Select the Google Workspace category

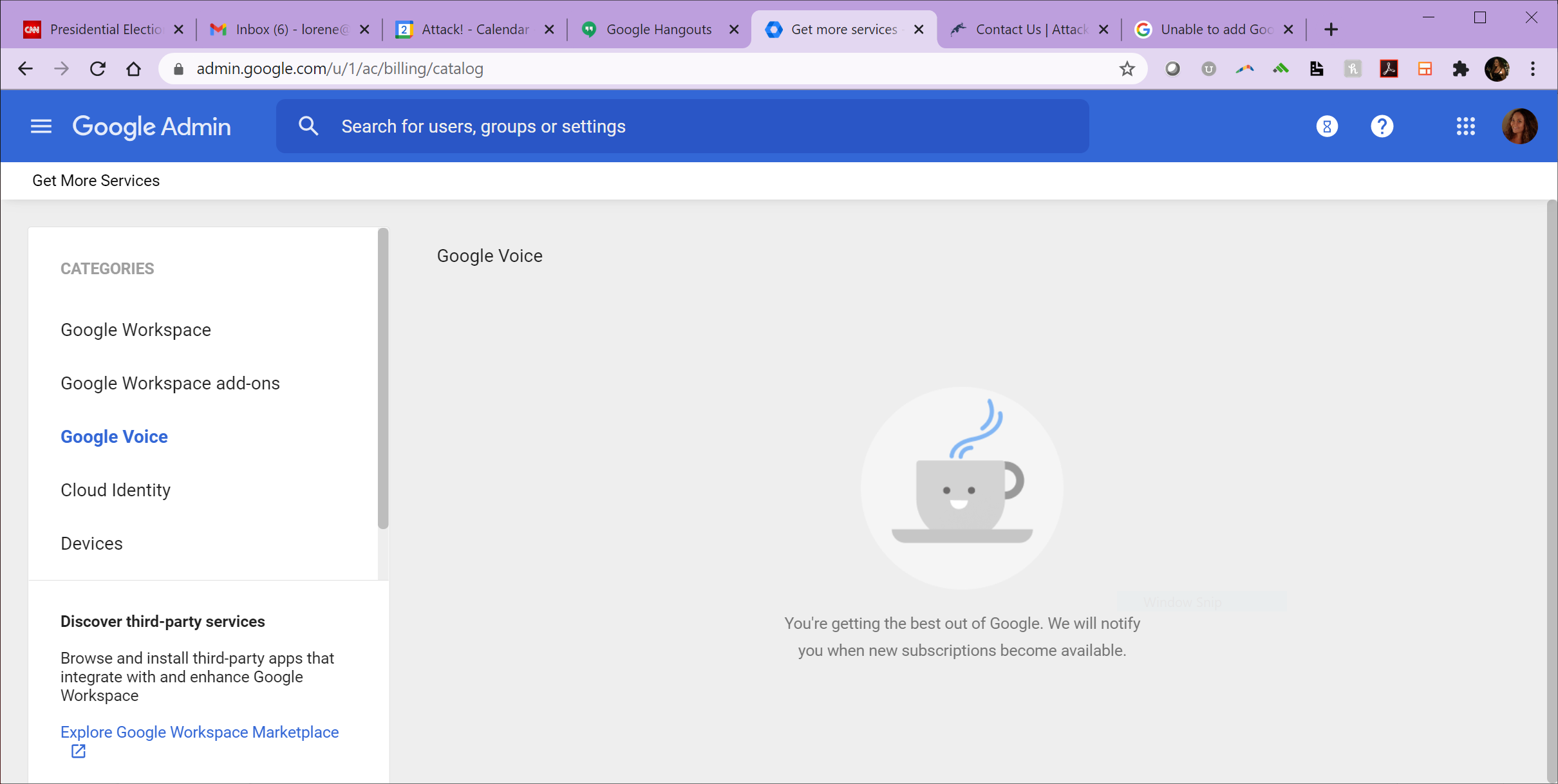[136, 330]
